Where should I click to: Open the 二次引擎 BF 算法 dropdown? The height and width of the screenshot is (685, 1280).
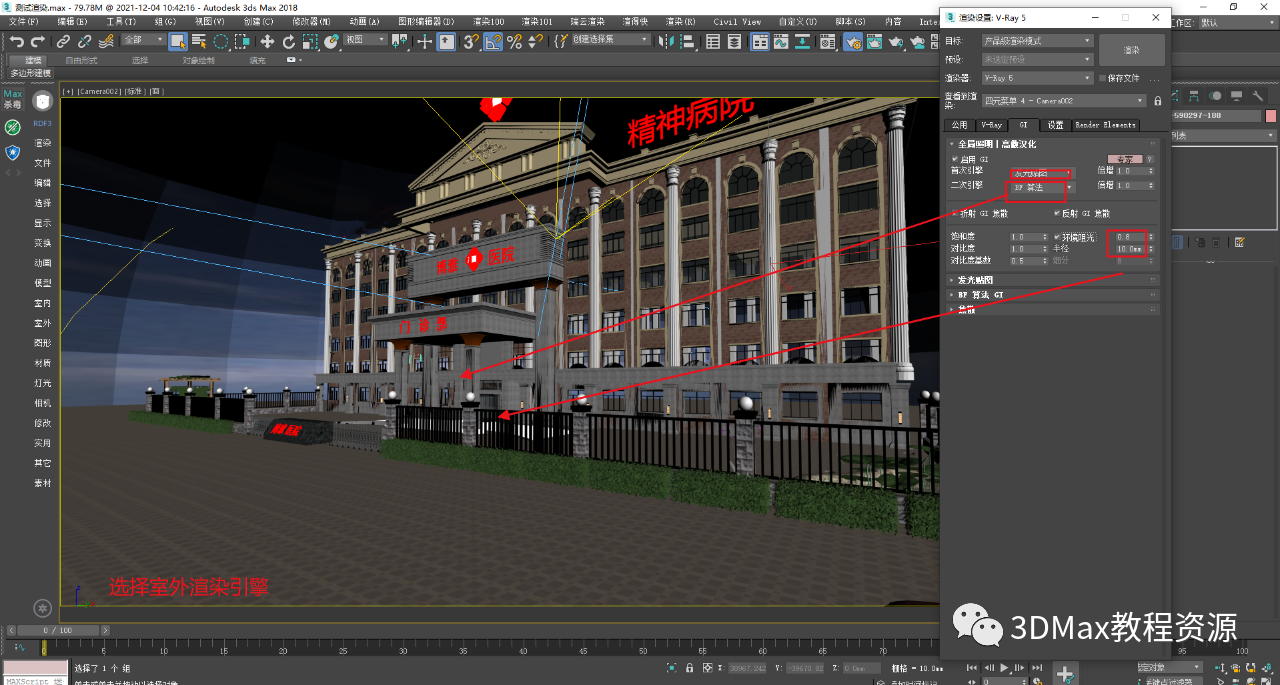(x=1041, y=187)
